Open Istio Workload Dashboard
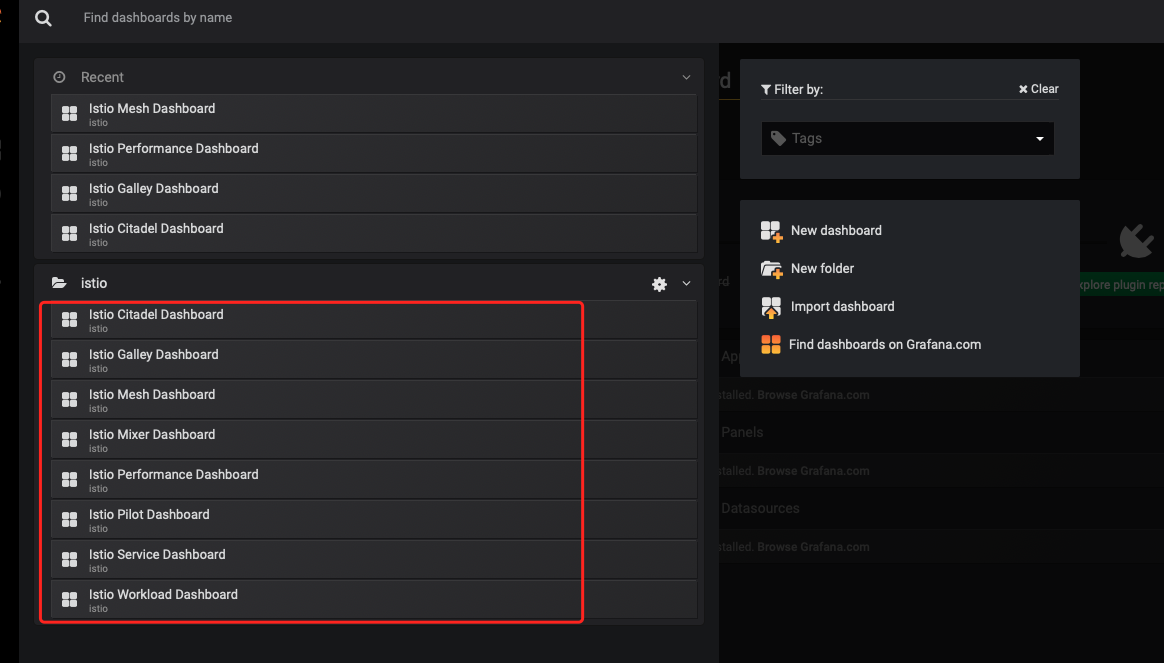 tap(373, 600)
